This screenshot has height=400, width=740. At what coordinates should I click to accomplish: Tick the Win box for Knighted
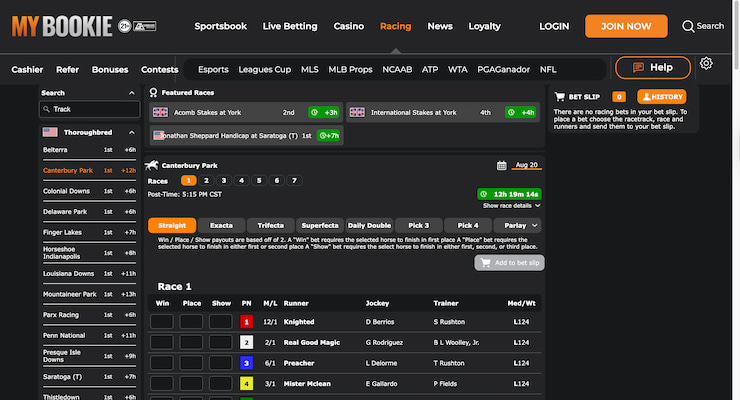[162, 322]
